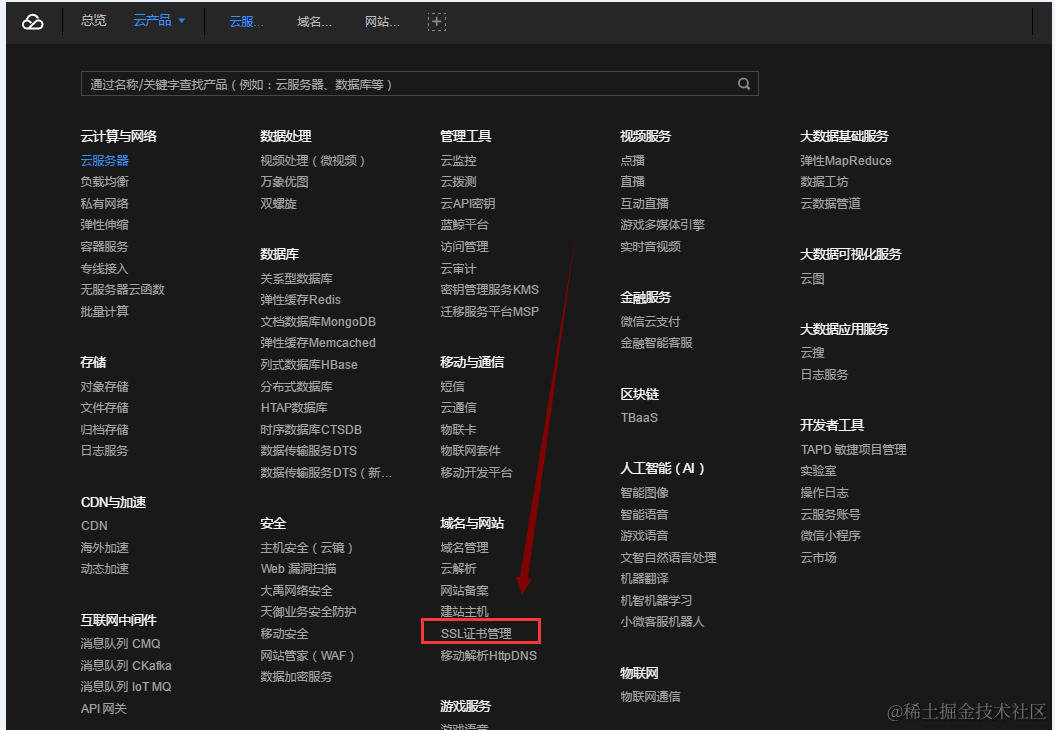Open 时序数据库CTSDB link

(x=311, y=429)
